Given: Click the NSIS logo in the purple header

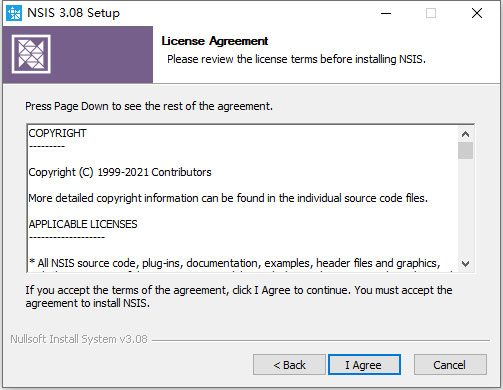Looking at the screenshot, I should [31, 54].
